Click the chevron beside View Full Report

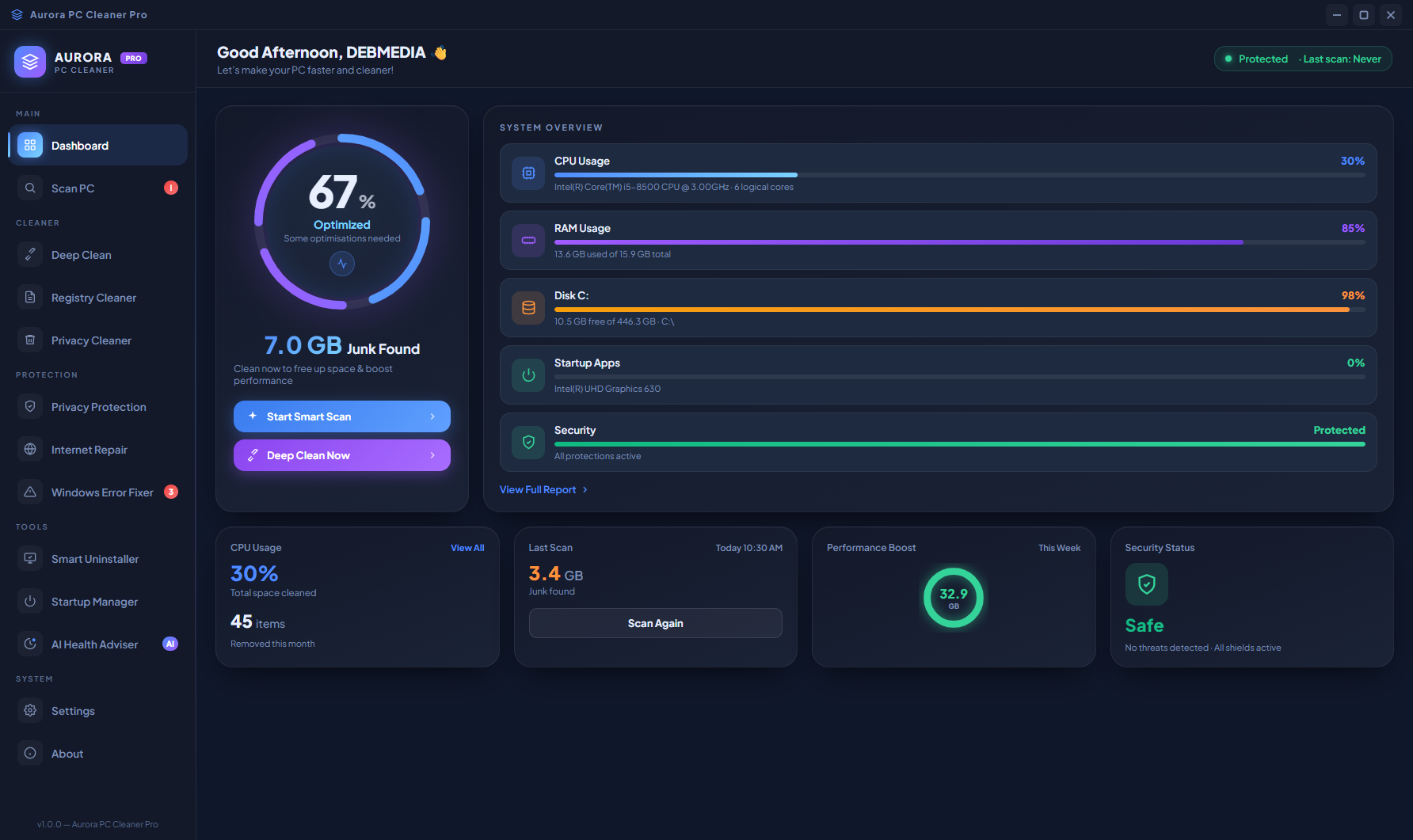click(x=585, y=490)
